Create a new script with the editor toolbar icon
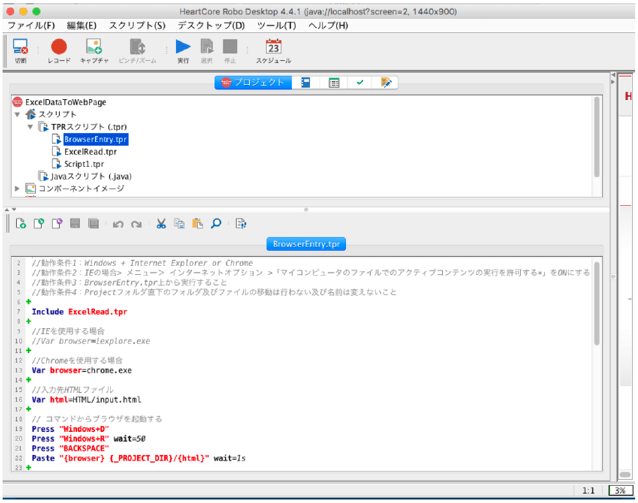 click(21, 223)
